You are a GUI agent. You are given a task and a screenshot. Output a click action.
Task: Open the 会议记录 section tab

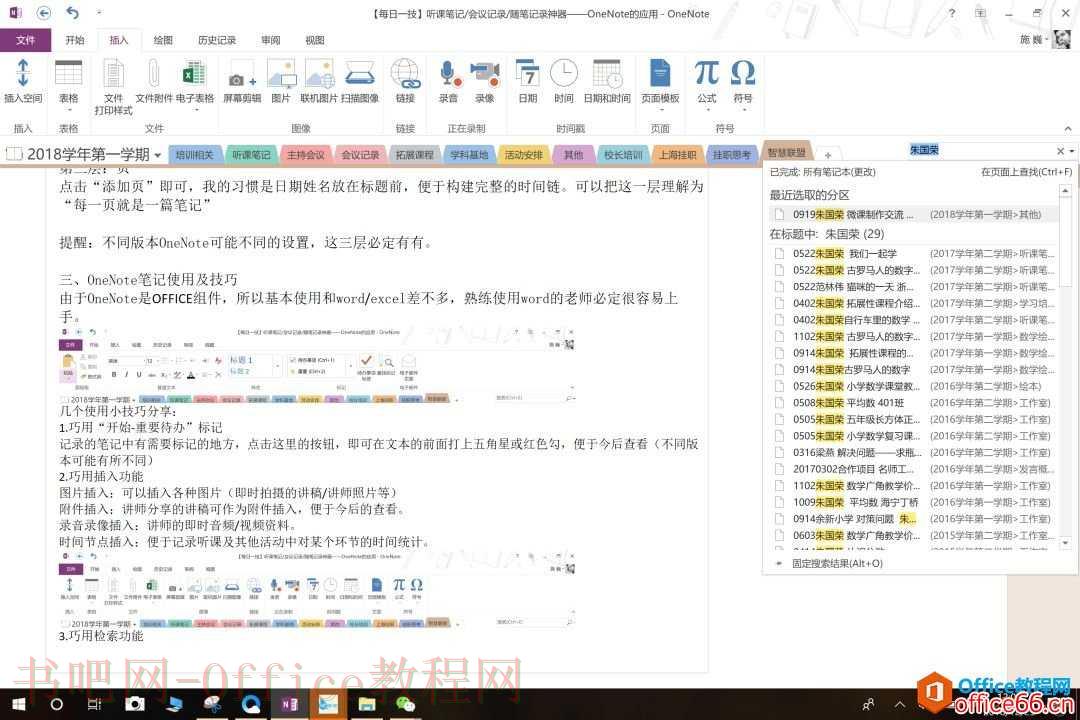[x=360, y=155]
